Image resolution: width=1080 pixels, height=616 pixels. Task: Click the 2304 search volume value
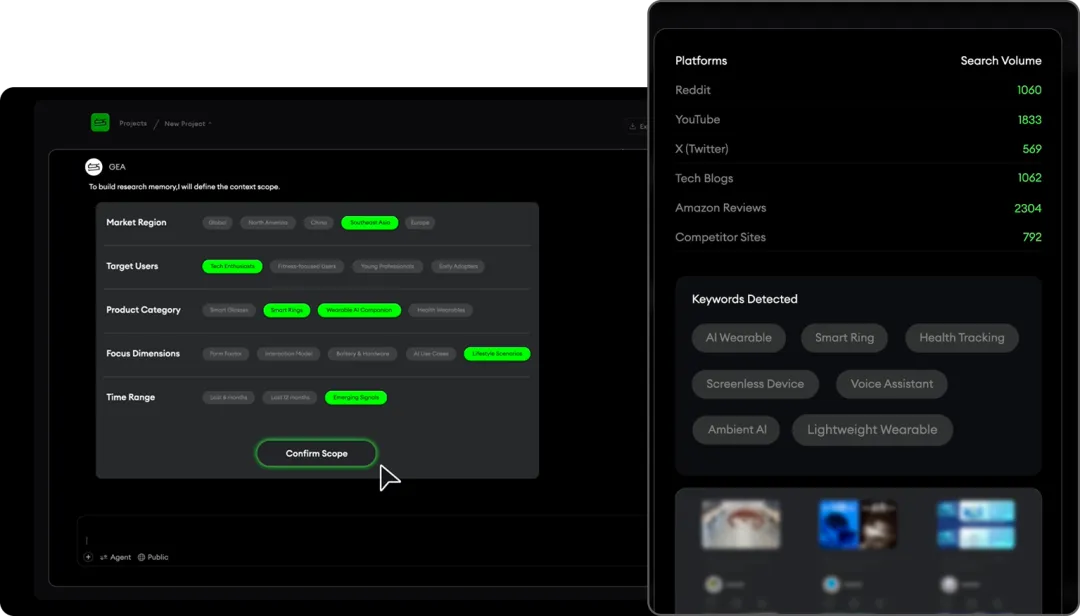click(1028, 208)
